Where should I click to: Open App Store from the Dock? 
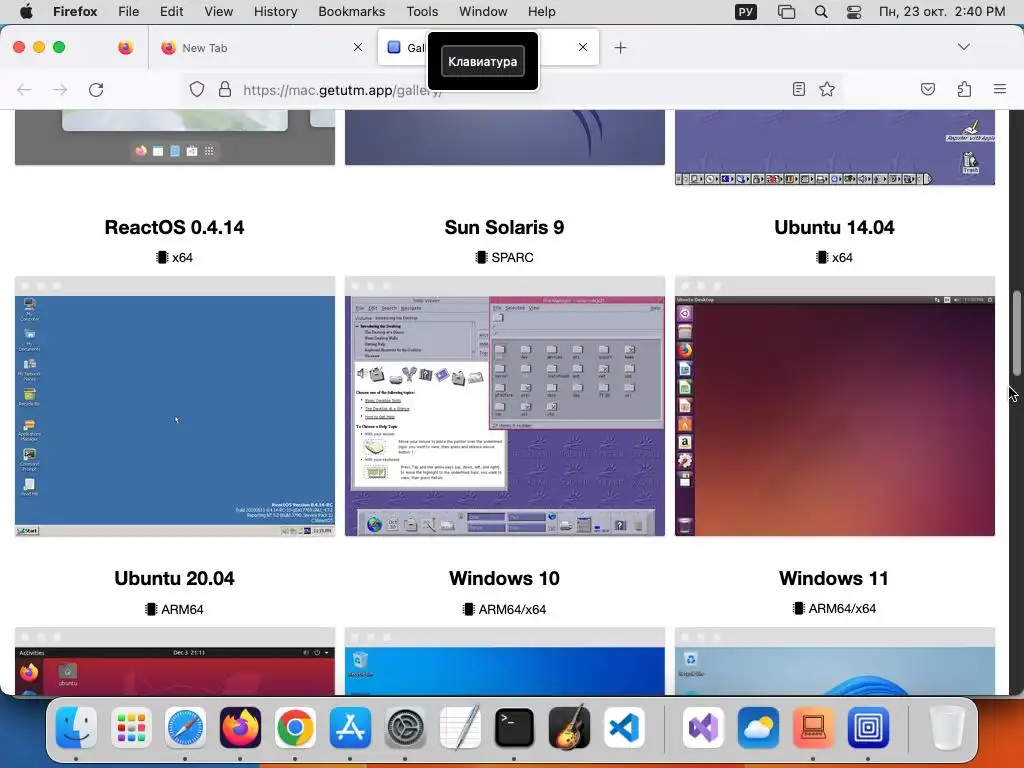tap(350, 727)
